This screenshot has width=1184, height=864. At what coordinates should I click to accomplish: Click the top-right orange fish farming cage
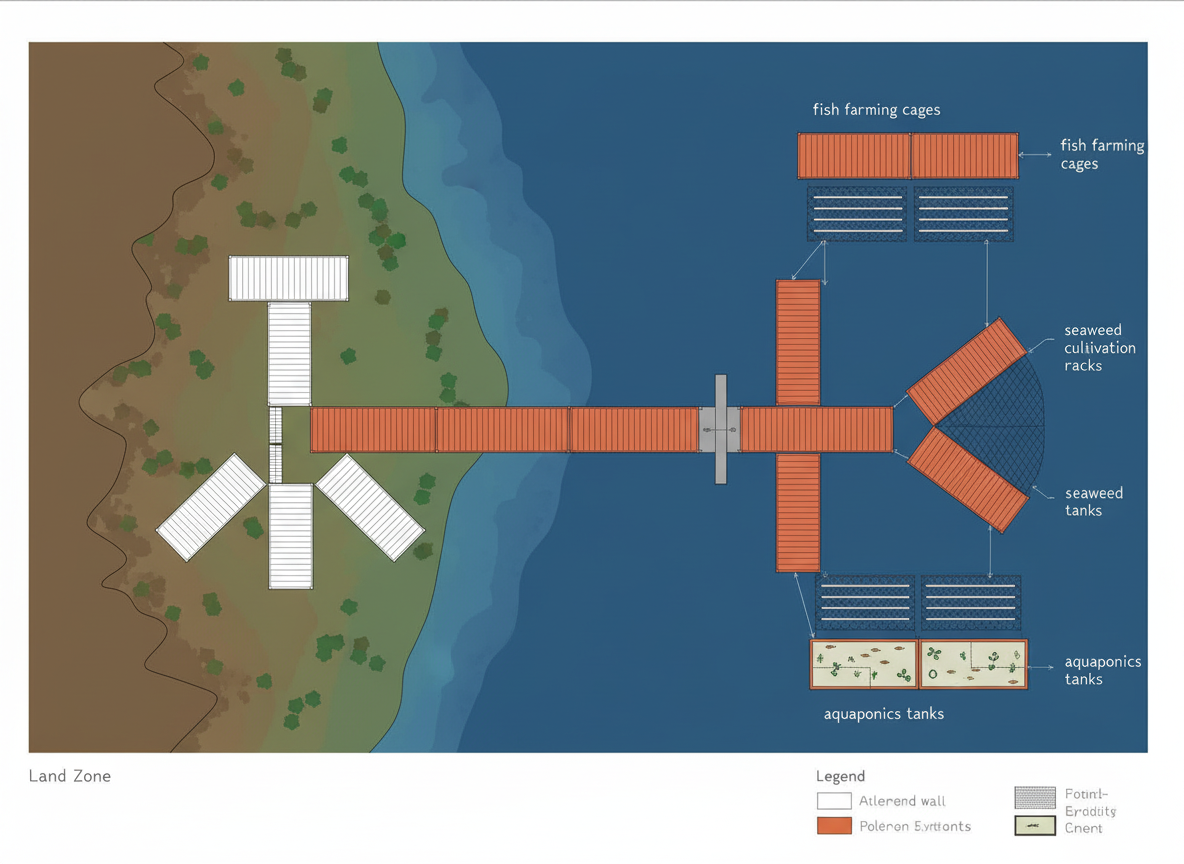[x=964, y=156]
